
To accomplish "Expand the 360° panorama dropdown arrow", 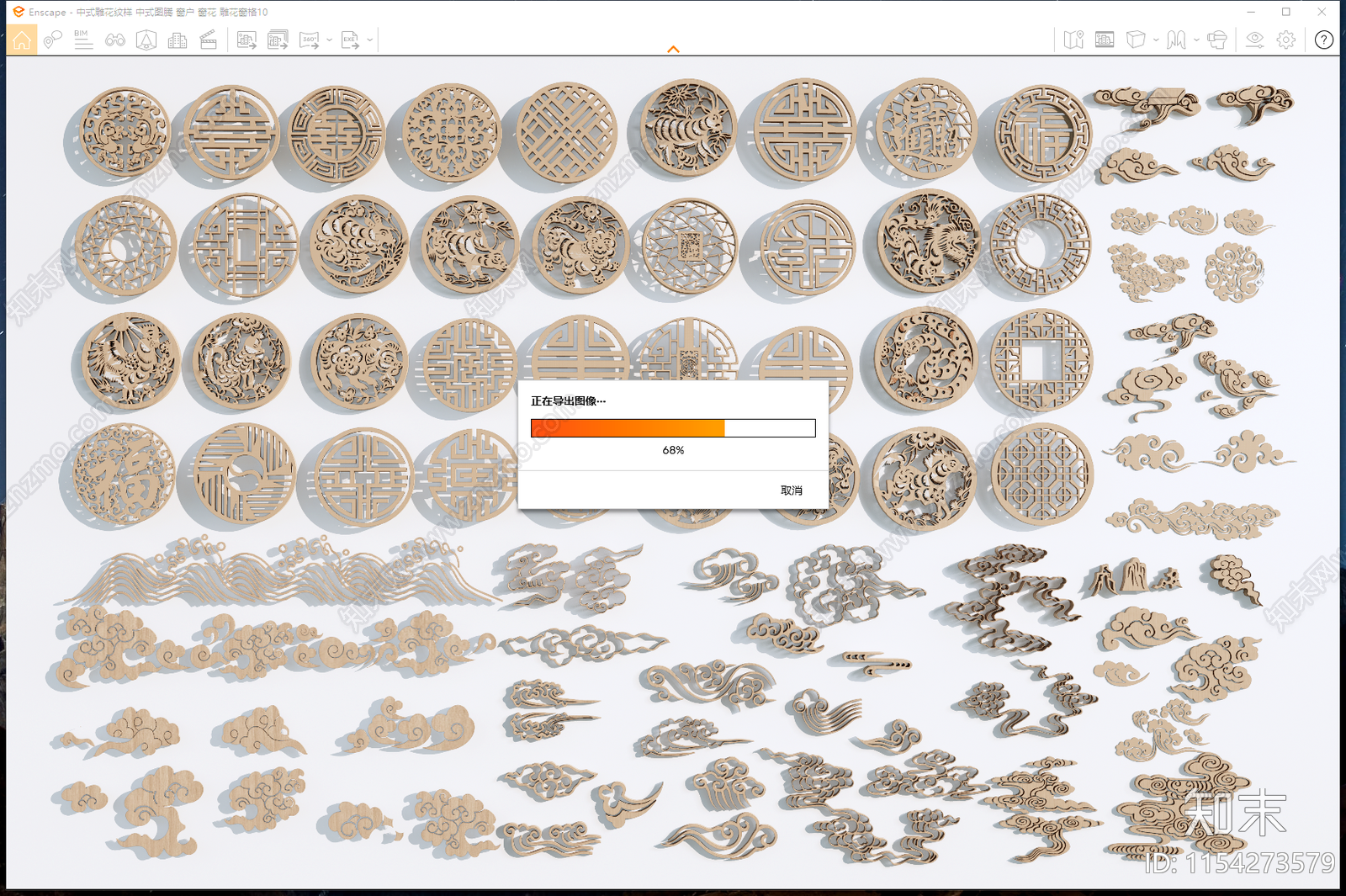I will (329, 40).
